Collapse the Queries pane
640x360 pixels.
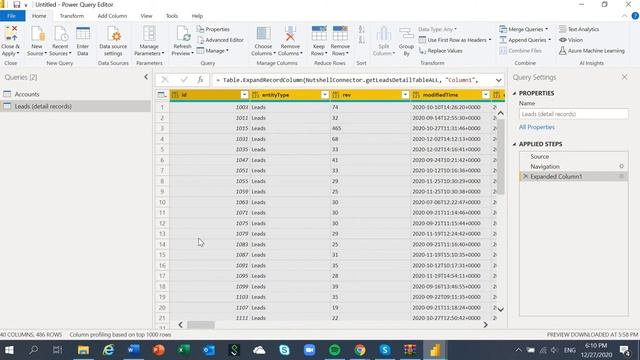click(x=146, y=77)
